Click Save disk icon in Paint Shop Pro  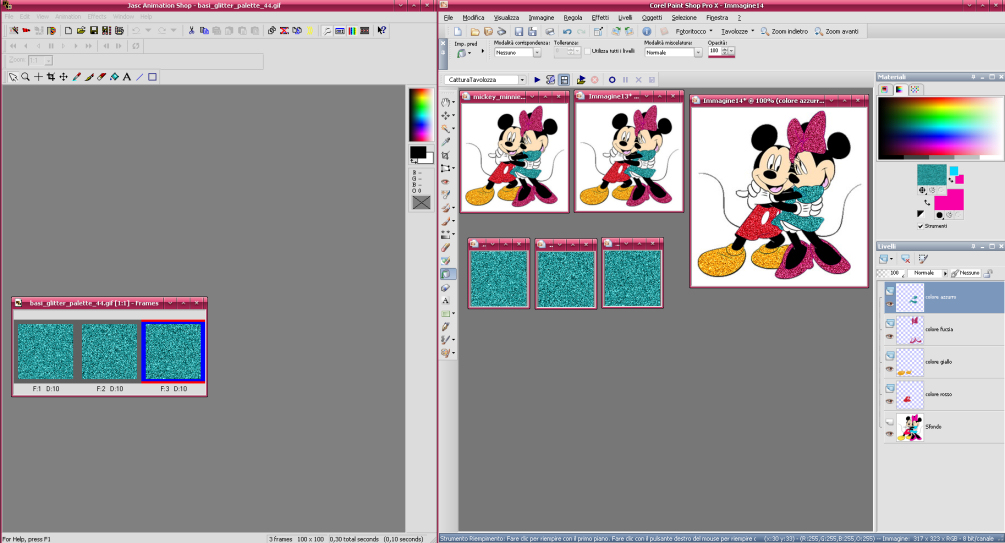(519, 31)
